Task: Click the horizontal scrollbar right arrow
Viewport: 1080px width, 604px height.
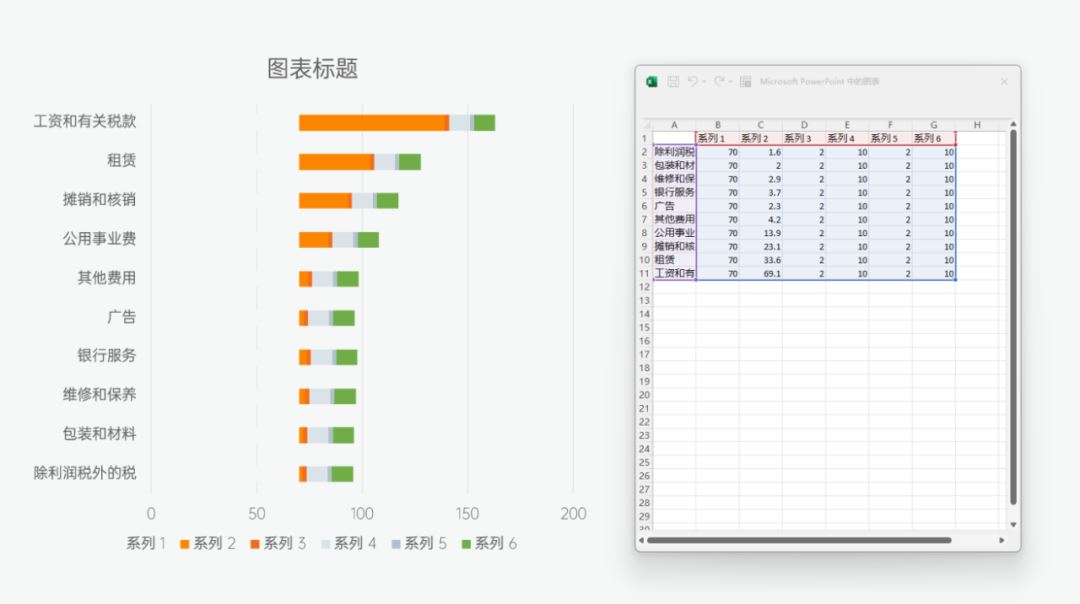Action: 1002,540
